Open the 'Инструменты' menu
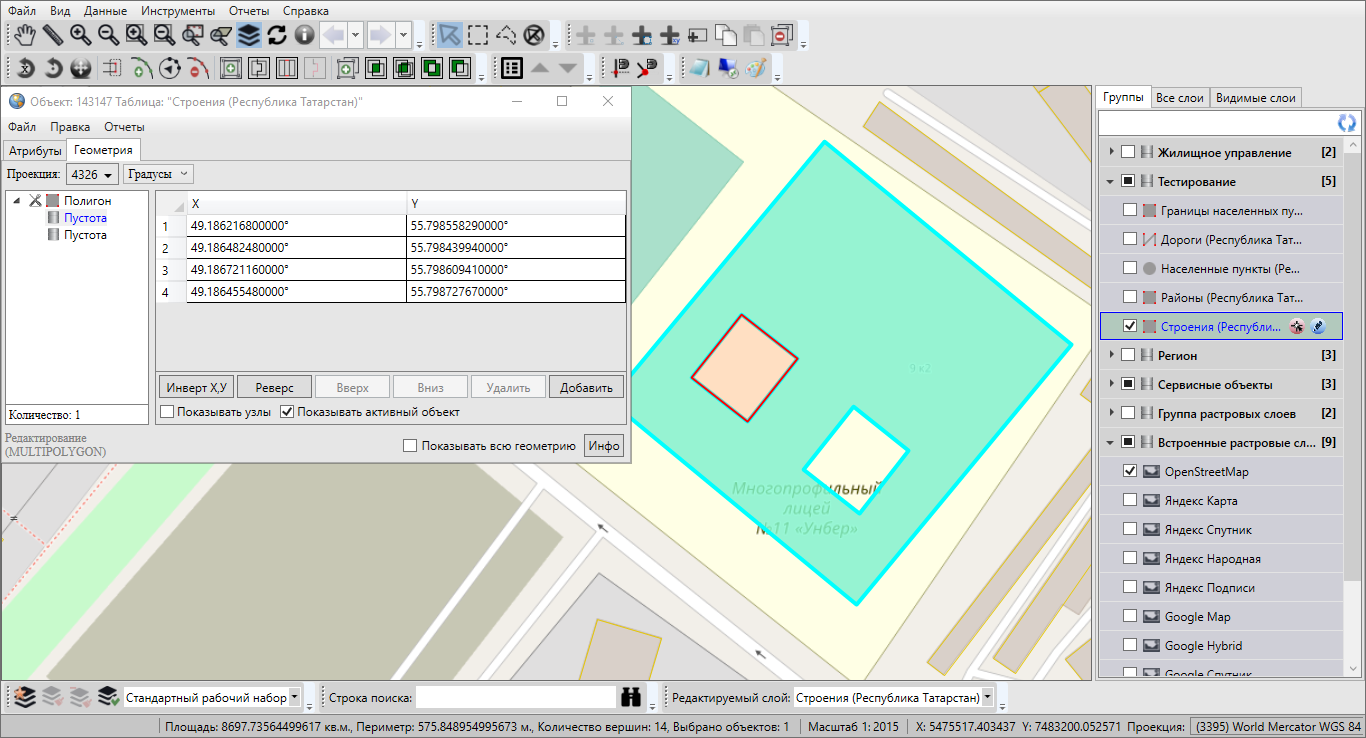The width and height of the screenshot is (1366, 738). click(177, 10)
